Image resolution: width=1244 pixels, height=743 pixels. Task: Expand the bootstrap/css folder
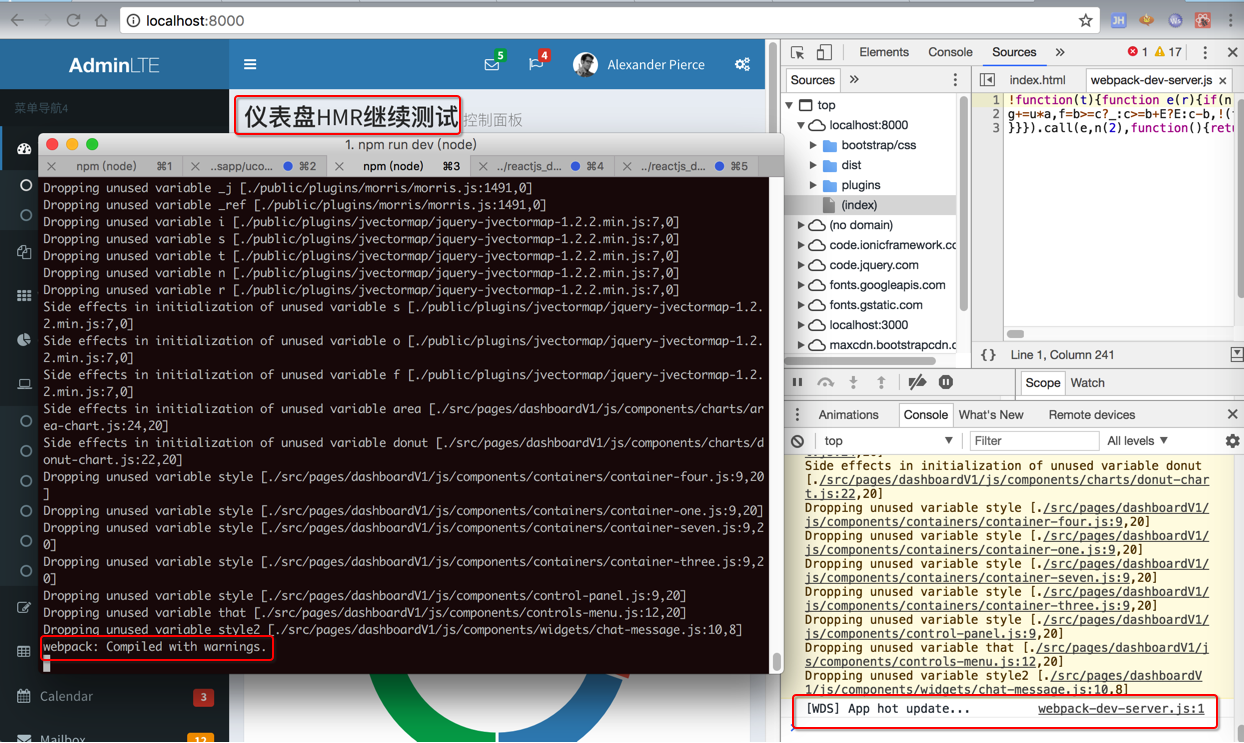pos(813,145)
